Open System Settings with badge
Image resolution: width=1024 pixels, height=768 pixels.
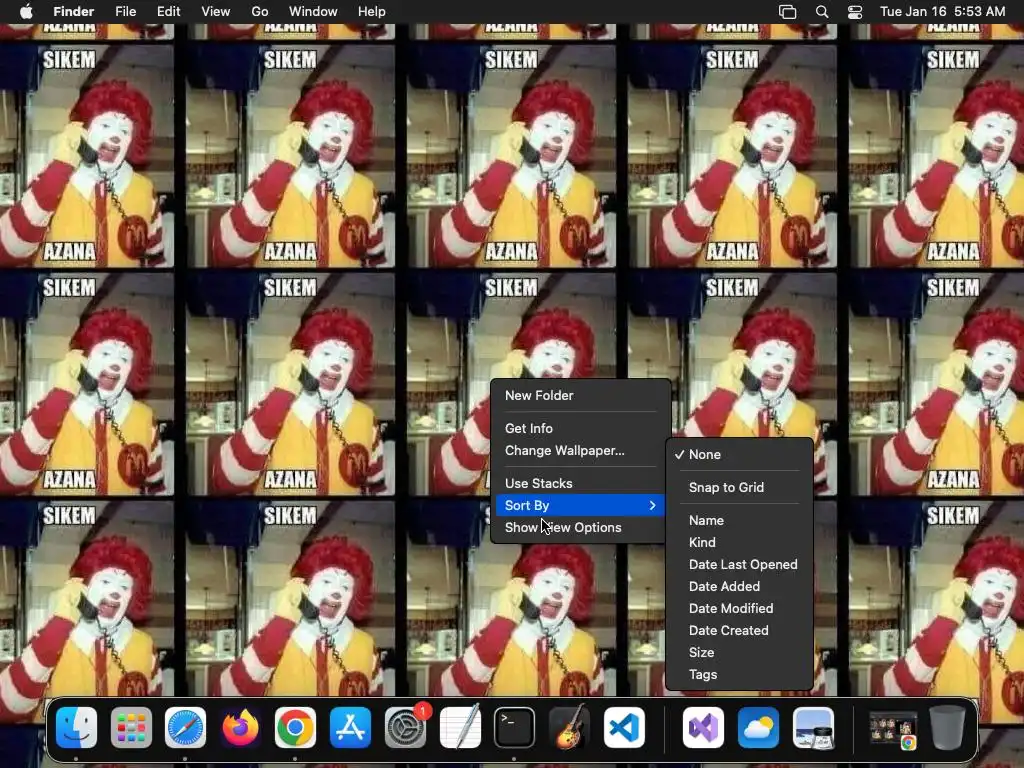406,728
